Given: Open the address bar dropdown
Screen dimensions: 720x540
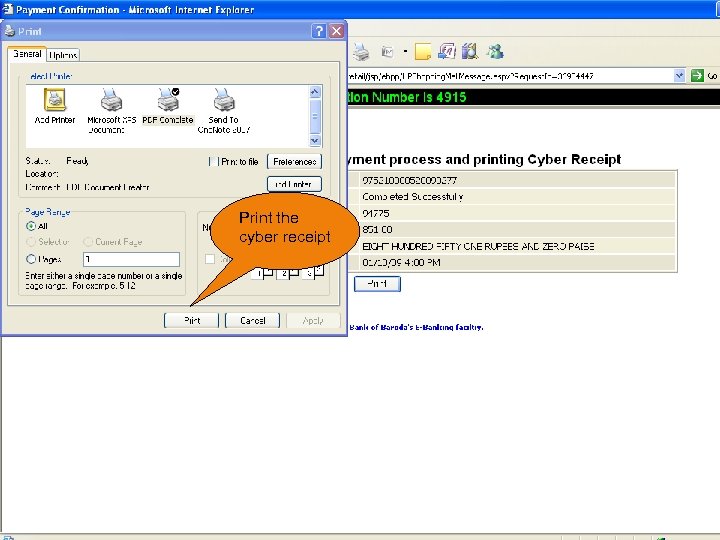Looking at the screenshot, I should coord(679,76).
